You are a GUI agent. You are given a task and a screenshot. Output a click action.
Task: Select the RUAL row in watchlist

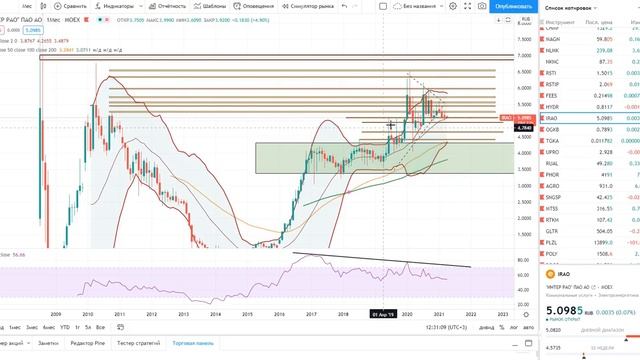[590, 163]
